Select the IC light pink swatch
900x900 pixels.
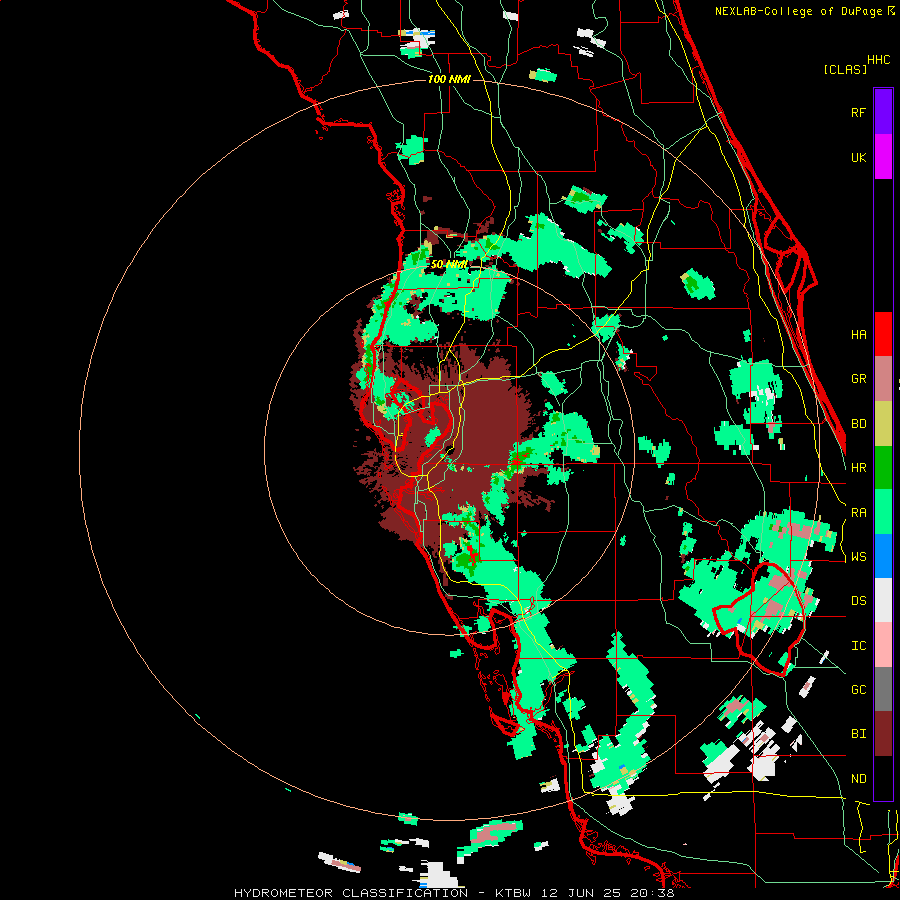pos(883,645)
